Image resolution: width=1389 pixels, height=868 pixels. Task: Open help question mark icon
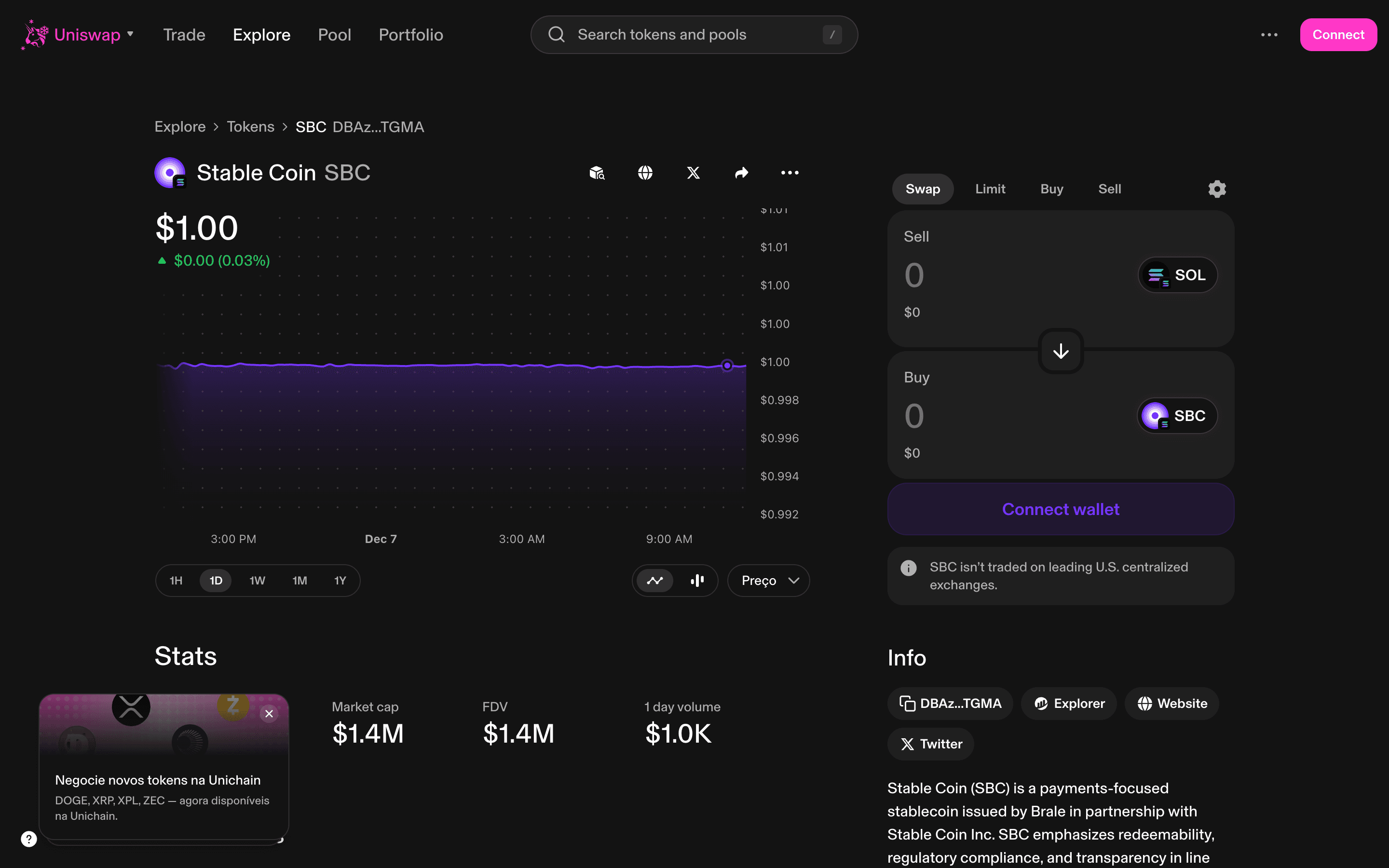pos(29,839)
